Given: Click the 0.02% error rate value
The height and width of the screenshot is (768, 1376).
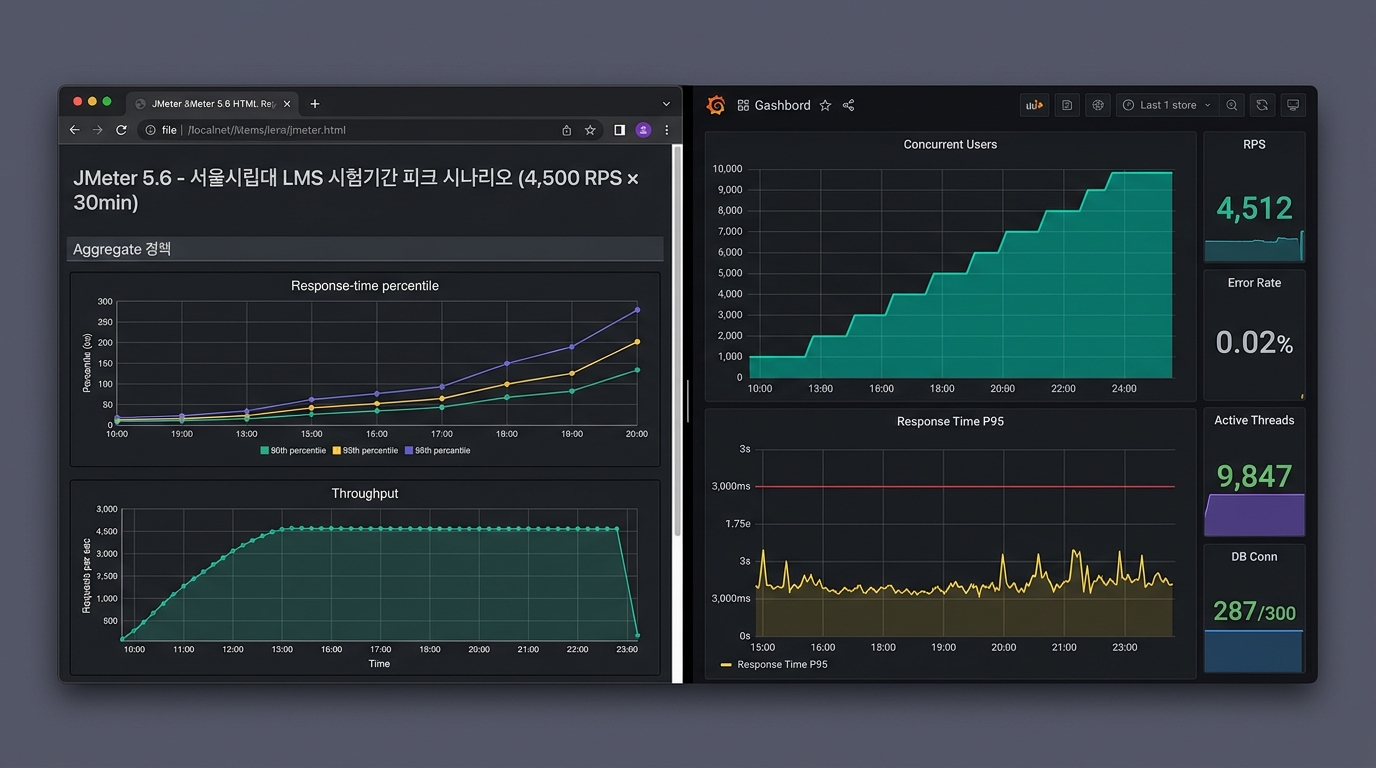Looking at the screenshot, I should pyautogui.click(x=1254, y=343).
